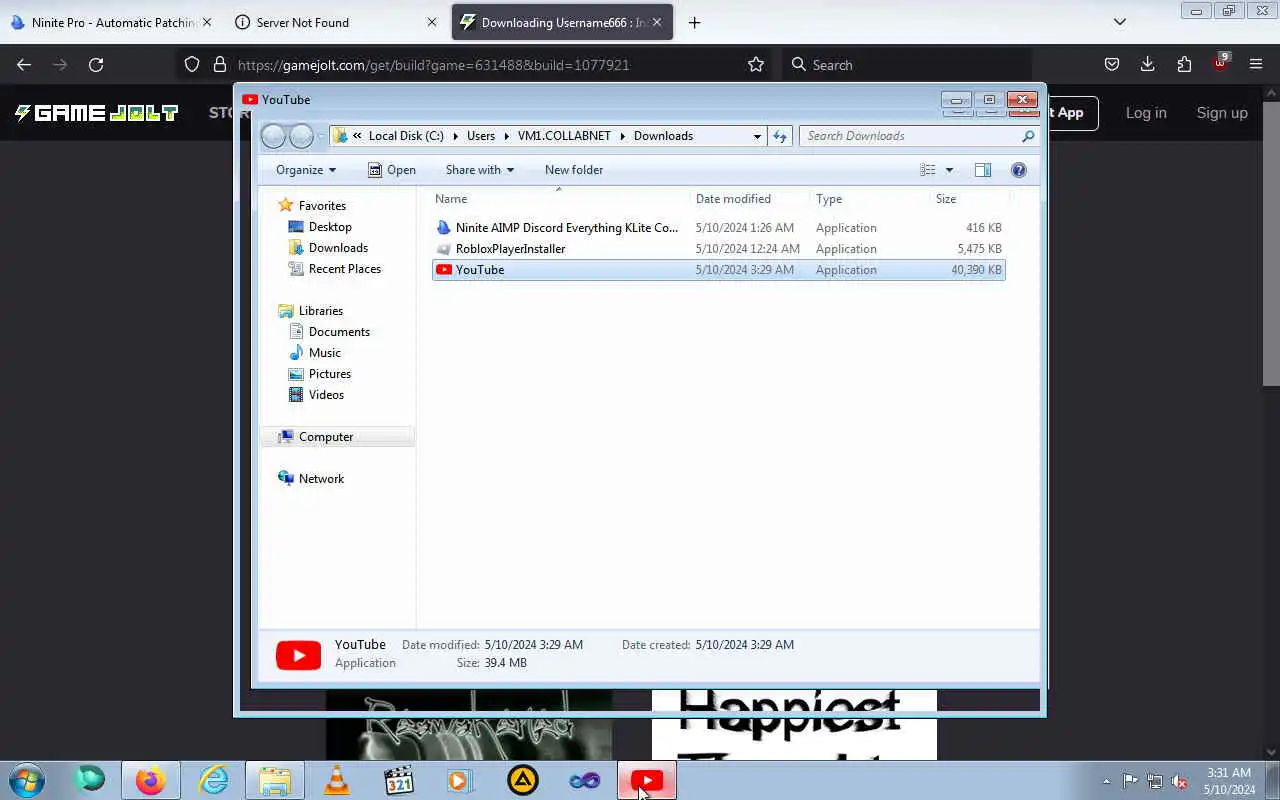Select the RobloxPlayerInstaller file
This screenshot has height=800, width=1280.
718,249
